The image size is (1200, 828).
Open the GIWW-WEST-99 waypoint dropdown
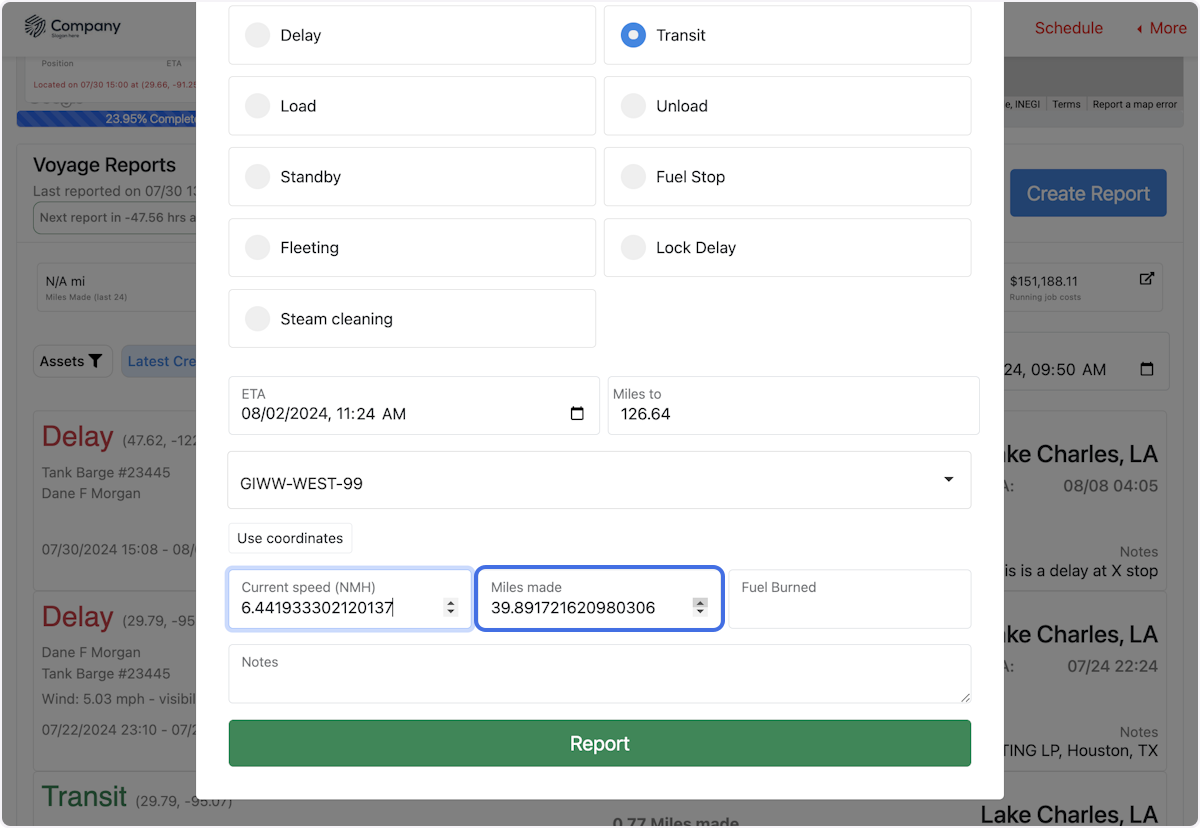click(x=600, y=479)
